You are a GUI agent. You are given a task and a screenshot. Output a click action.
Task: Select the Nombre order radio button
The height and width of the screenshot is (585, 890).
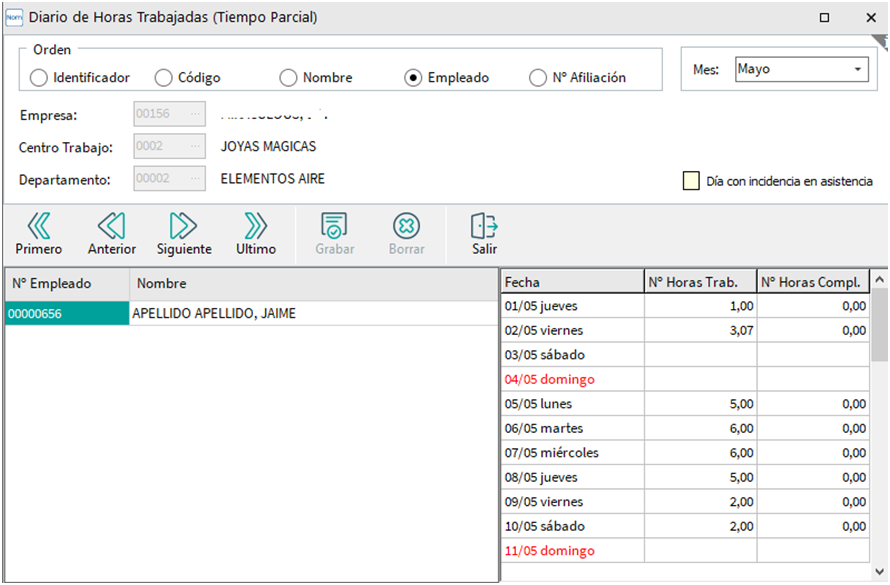coord(289,78)
